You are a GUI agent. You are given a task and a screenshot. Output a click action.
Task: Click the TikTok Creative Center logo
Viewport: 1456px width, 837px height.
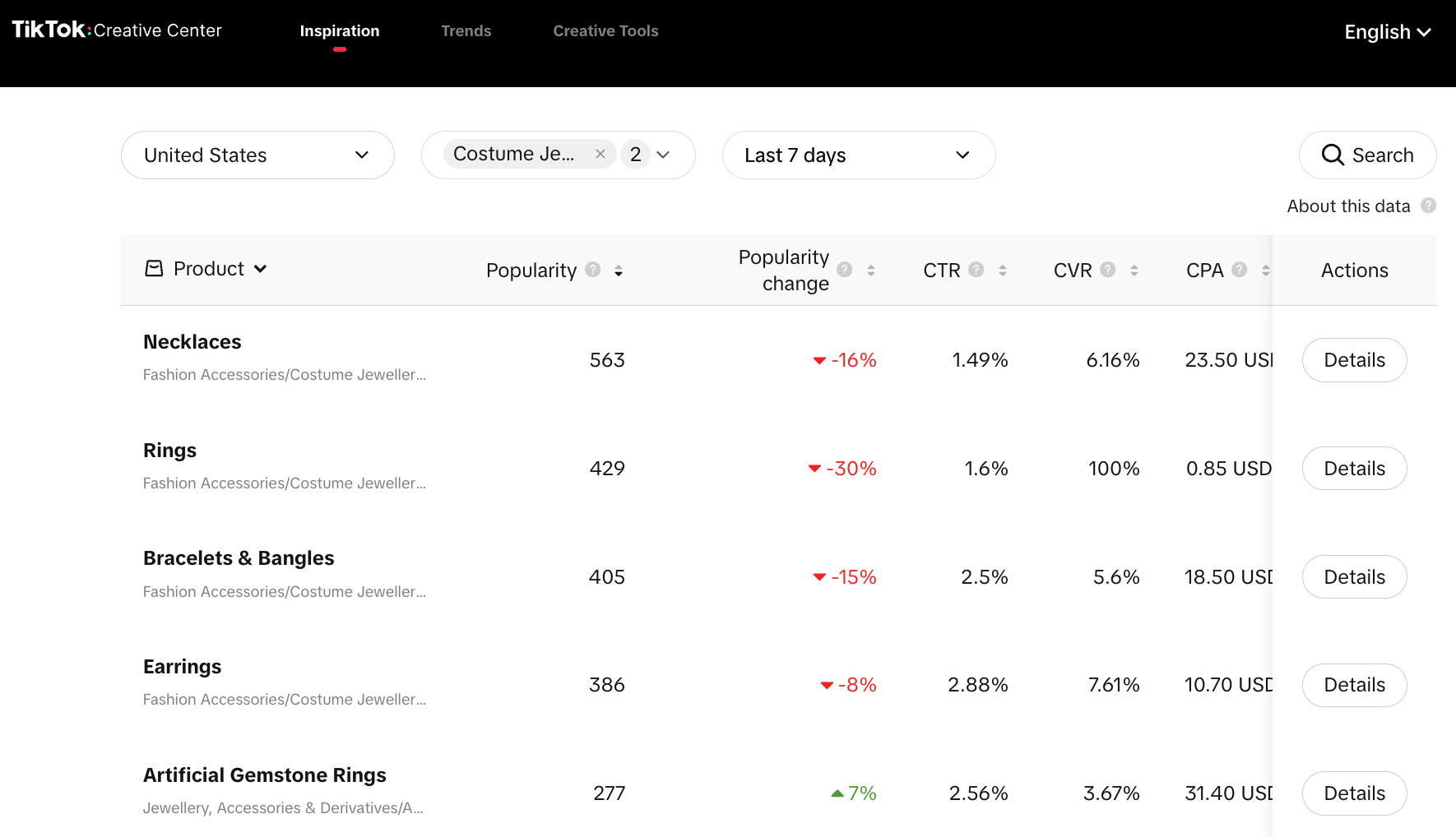point(117,30)
